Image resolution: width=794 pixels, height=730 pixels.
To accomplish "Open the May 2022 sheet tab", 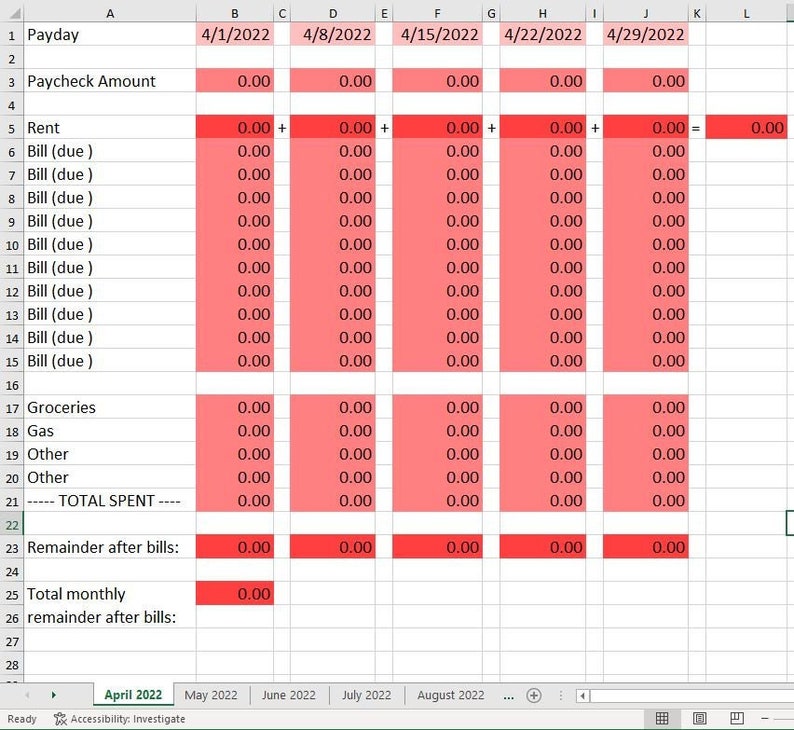I will 211,695.
